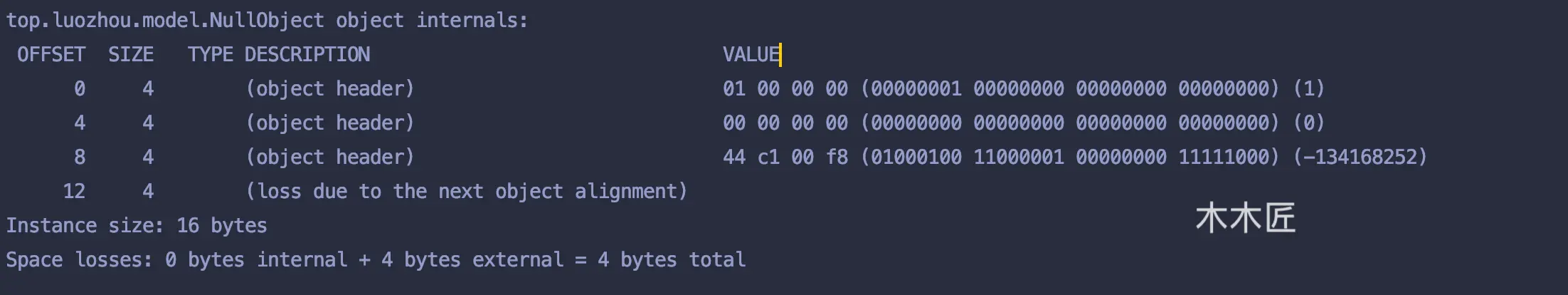This screenshot has width=1568, height=295.
Task: Click the Instance size: 16 bytes line
Action: [137, 226]
